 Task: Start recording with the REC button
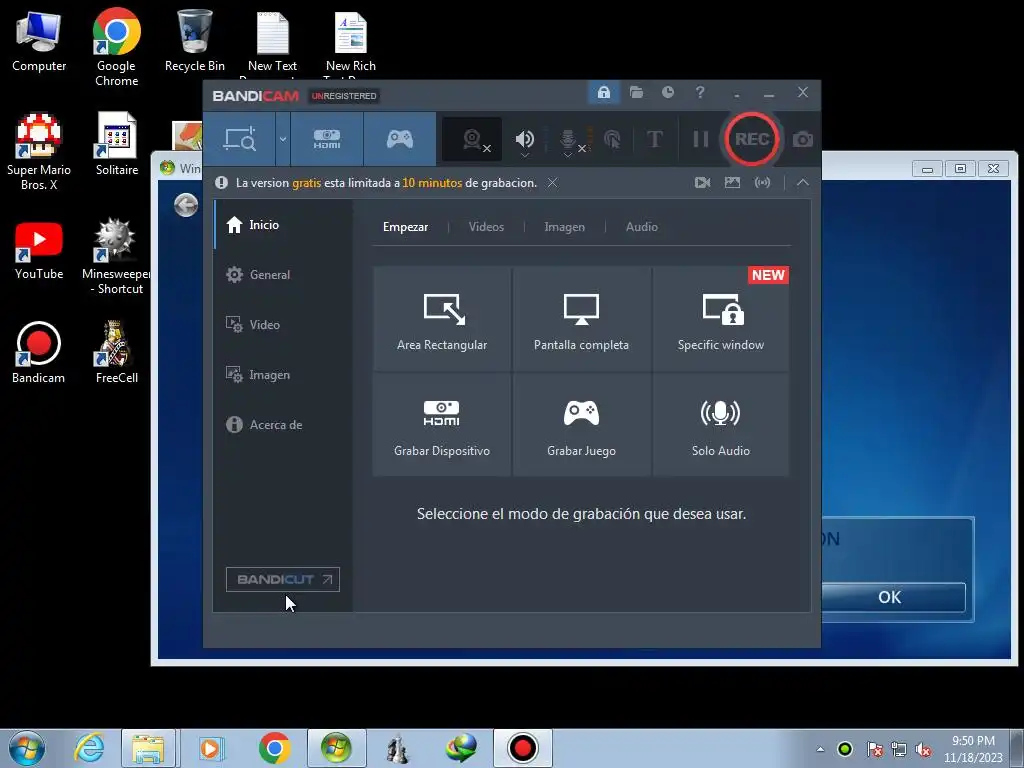pos(752,139)
